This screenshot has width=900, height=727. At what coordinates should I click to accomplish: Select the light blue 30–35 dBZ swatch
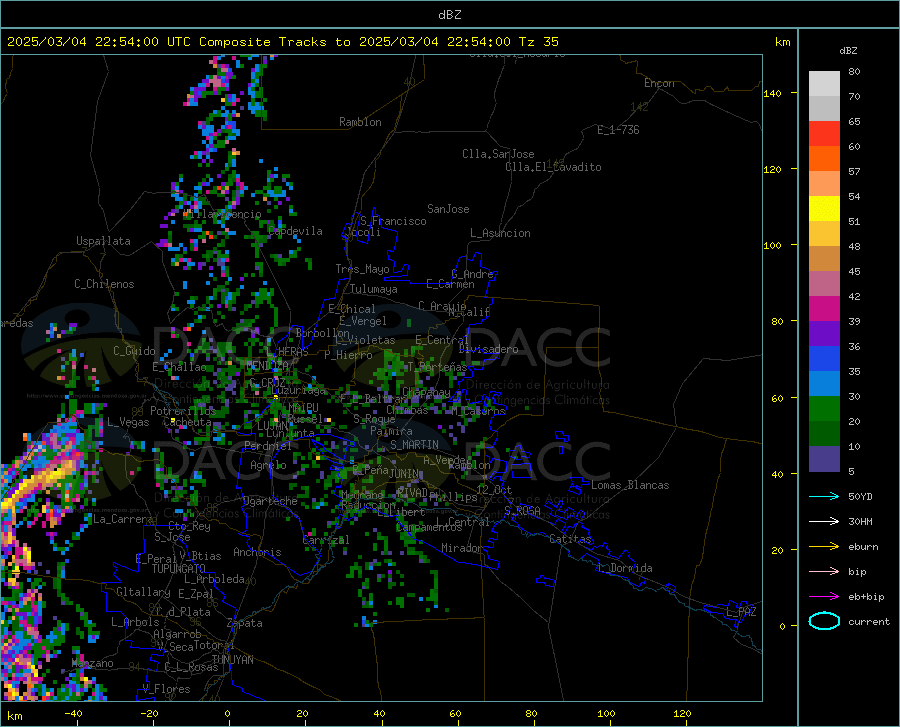point(824,384)
